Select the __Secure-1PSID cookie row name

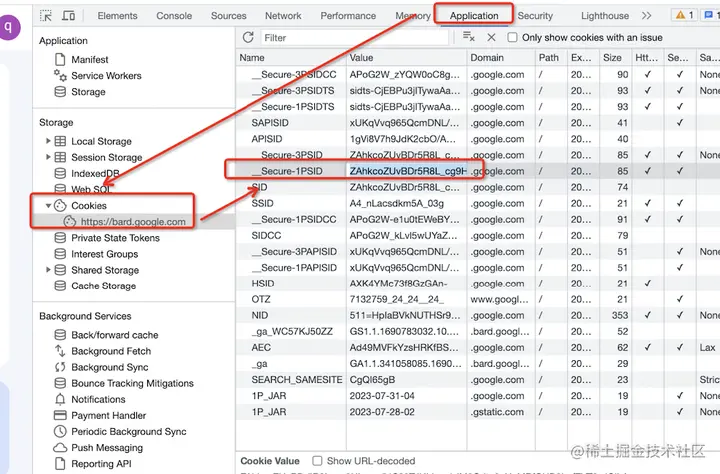tap(287, 171)
